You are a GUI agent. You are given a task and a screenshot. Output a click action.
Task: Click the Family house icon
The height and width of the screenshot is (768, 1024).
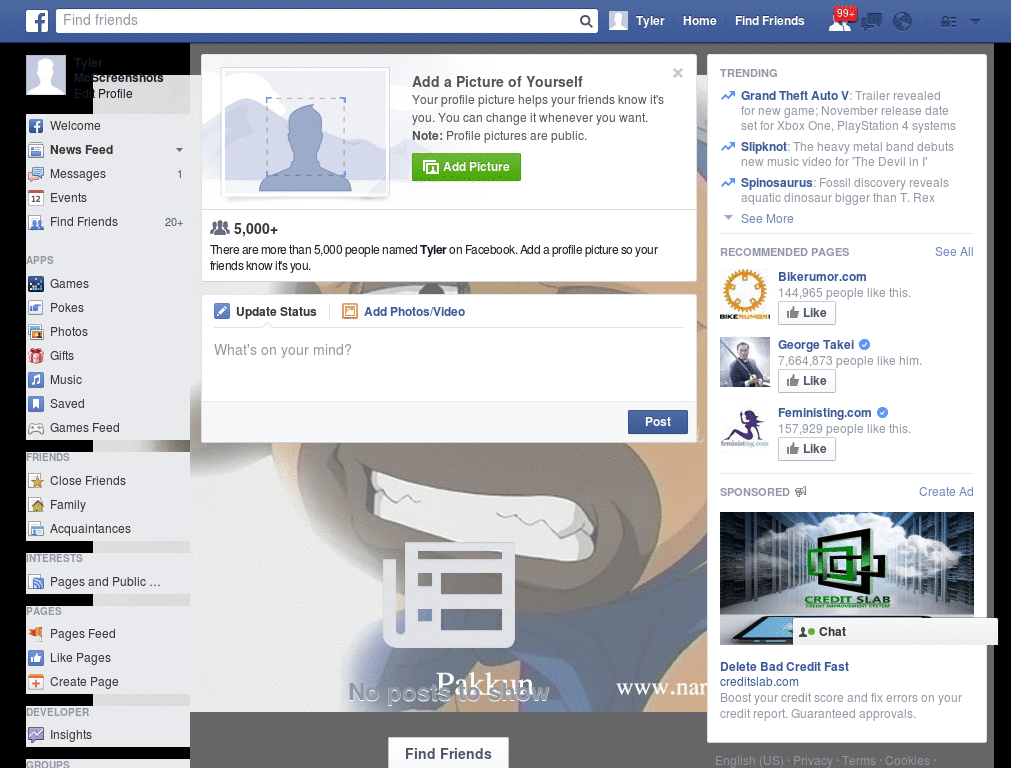pos(36,505)
